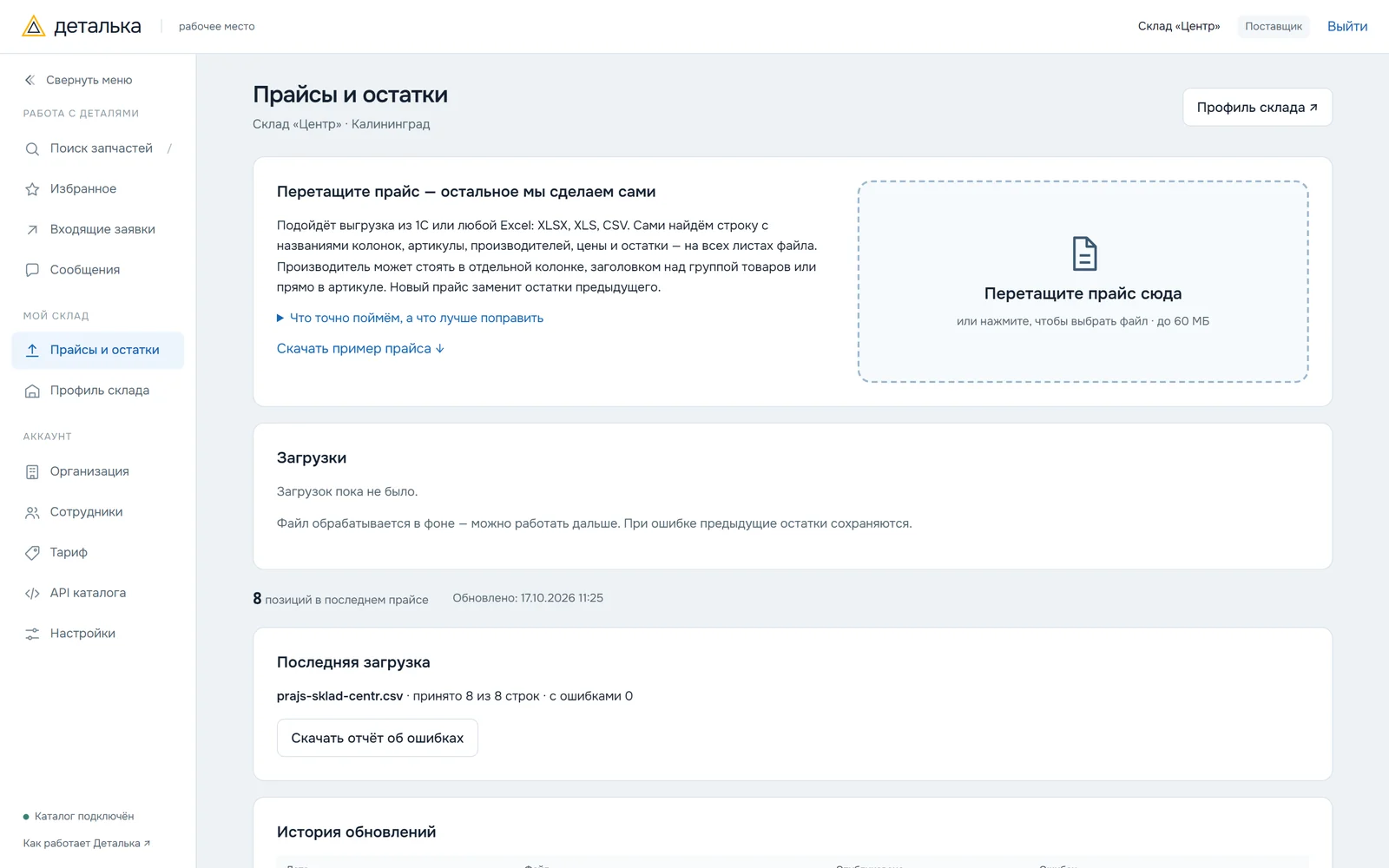Open the Тариф page
Viewport: 1389px width, 868px height.
pyautogui.click(x=98, y=553)
